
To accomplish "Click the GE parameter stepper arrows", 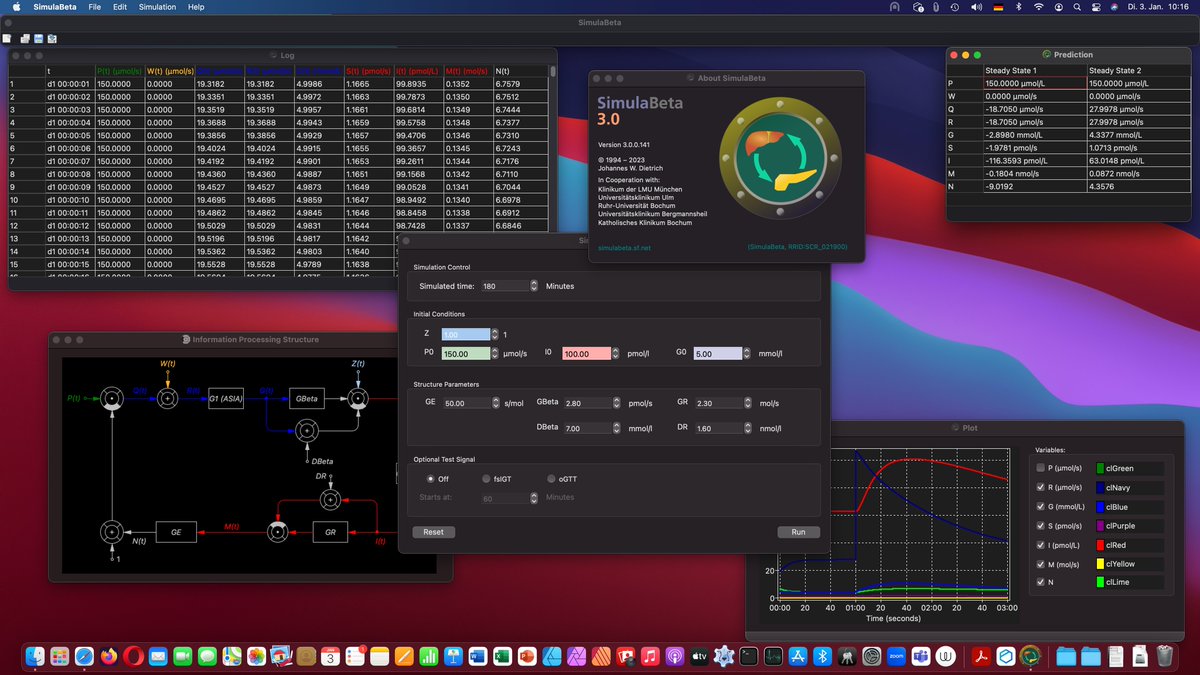I will point(496,402).
